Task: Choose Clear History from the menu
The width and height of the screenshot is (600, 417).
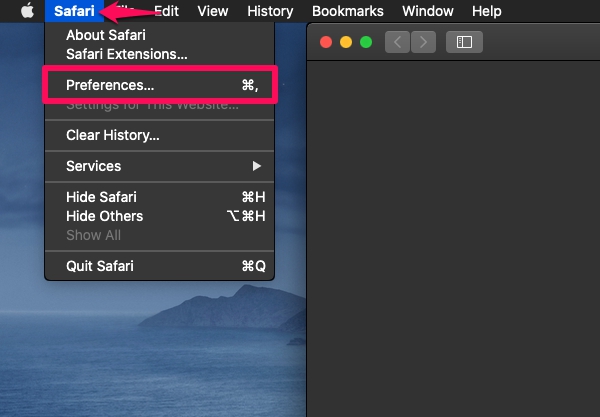Action: (x=112, y=135)
